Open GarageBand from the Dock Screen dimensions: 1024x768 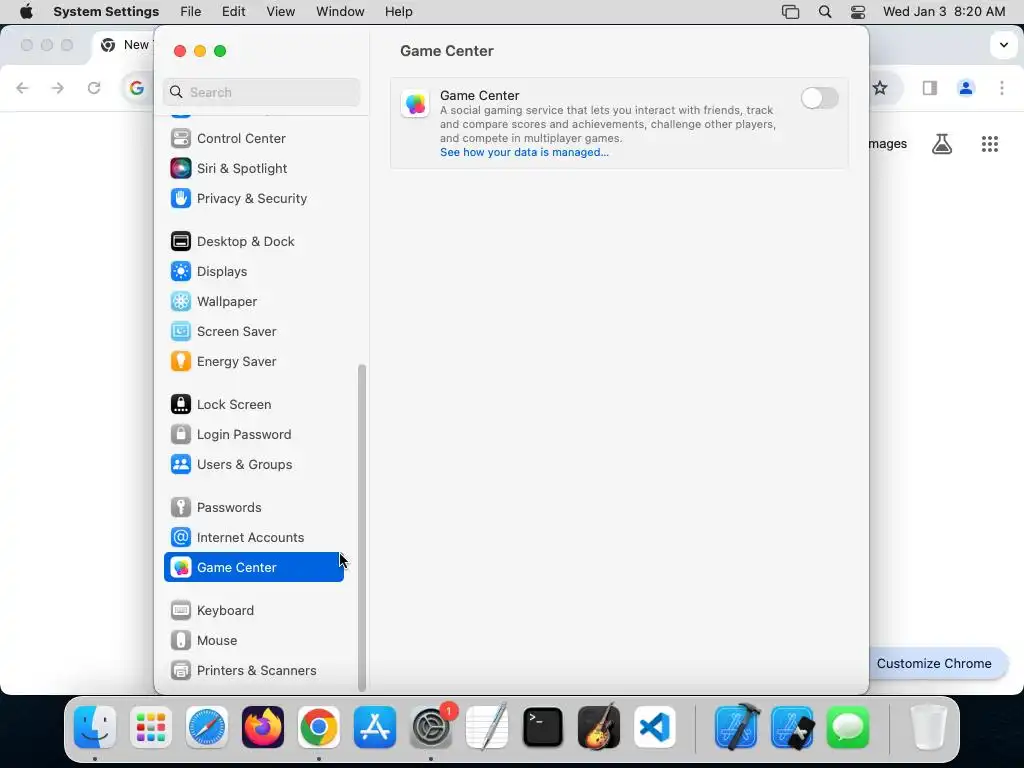click(x=599, y=727)
